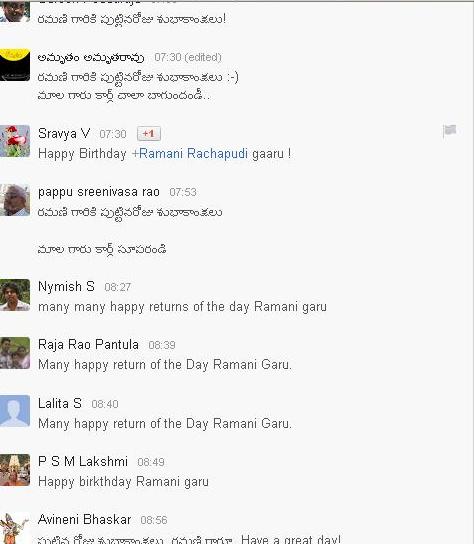Click the అమృతం అమృతరావు commenter name
This screenshot has width=474, height=544.
[91, 57]
